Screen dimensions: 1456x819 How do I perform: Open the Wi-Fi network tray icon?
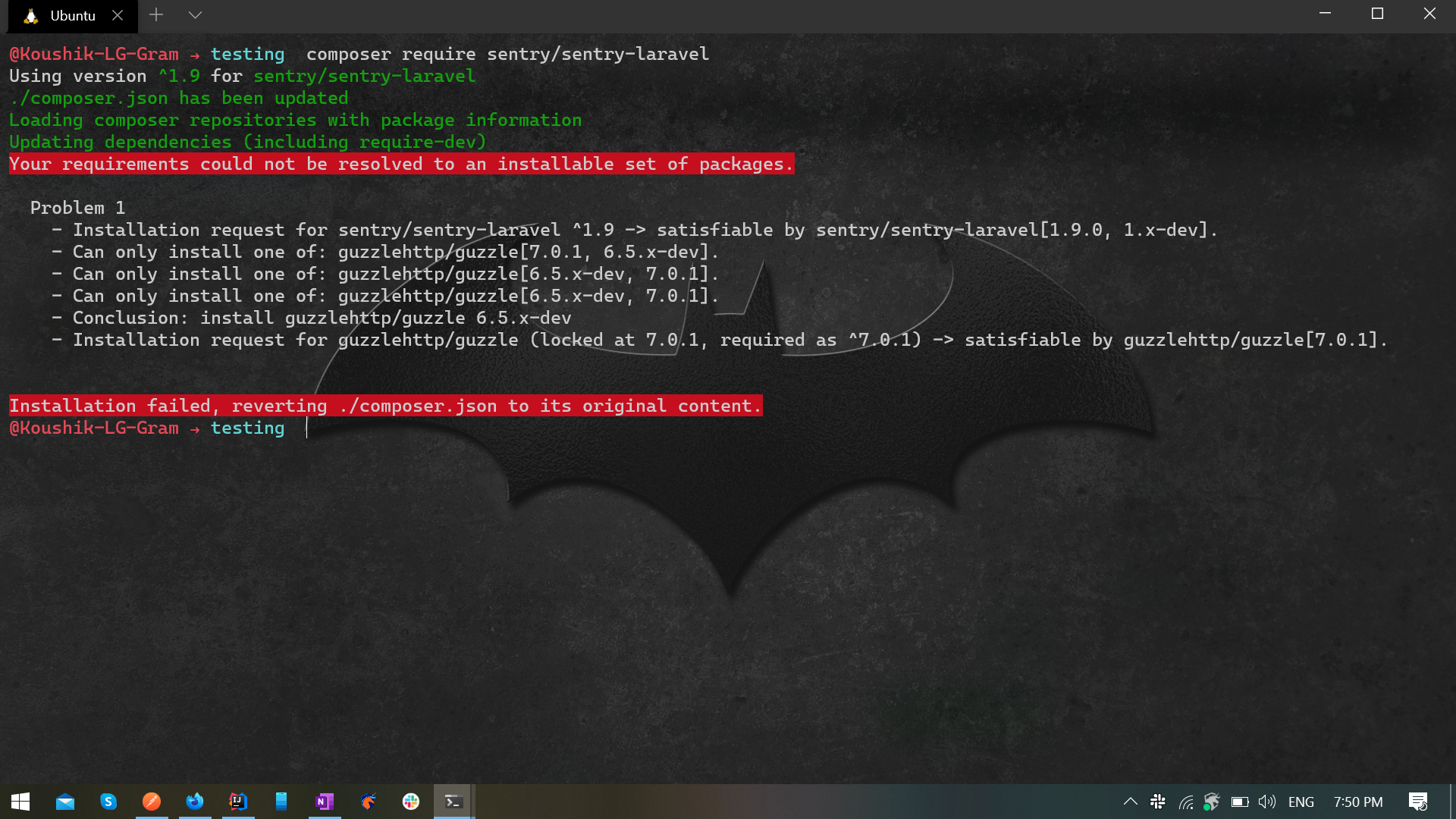tap(1188, 802)
